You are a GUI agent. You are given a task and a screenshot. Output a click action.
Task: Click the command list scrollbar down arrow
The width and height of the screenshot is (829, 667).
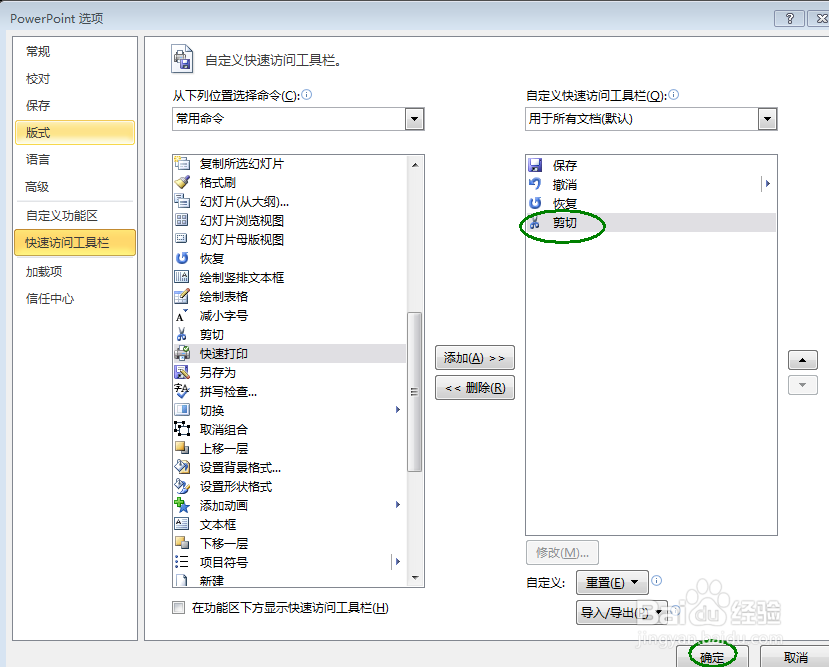pos(415,578)
